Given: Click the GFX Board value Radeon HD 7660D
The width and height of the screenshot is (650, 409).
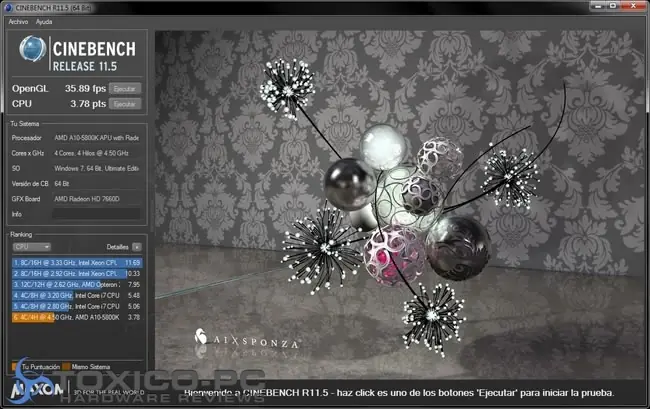Looking at the screenshot, I should (87, 199).
